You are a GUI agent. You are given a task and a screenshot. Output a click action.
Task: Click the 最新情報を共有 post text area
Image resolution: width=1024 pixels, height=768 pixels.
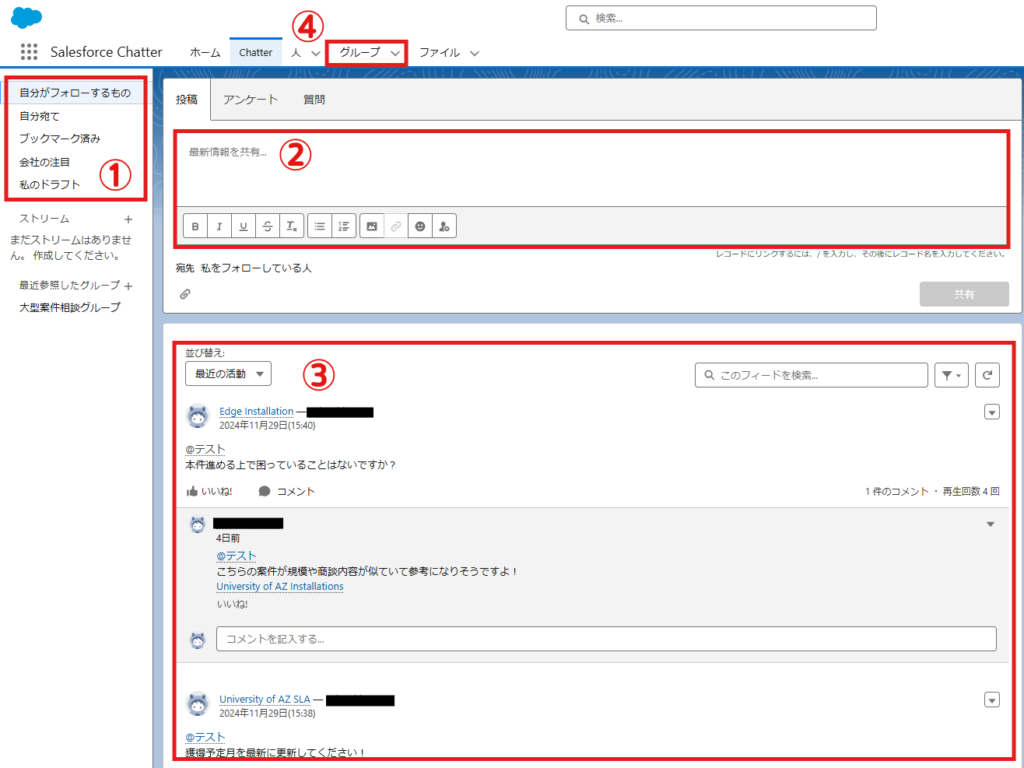point(592,170)
